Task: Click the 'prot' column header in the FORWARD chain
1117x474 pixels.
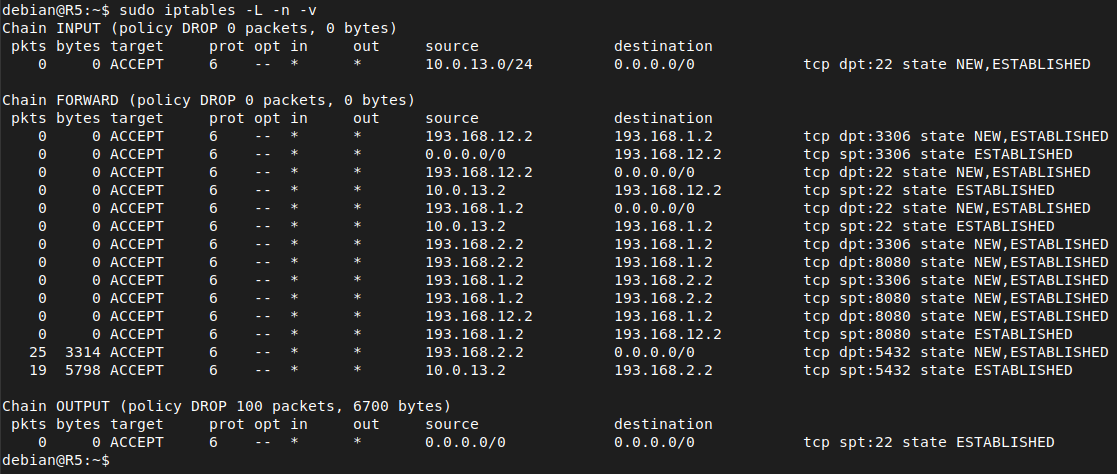Action: [227, 118]
